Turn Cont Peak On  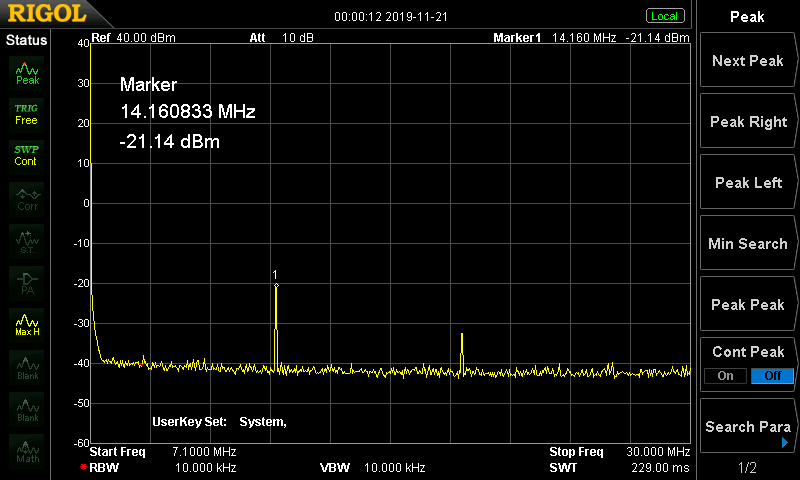click(x=725, y=376)
